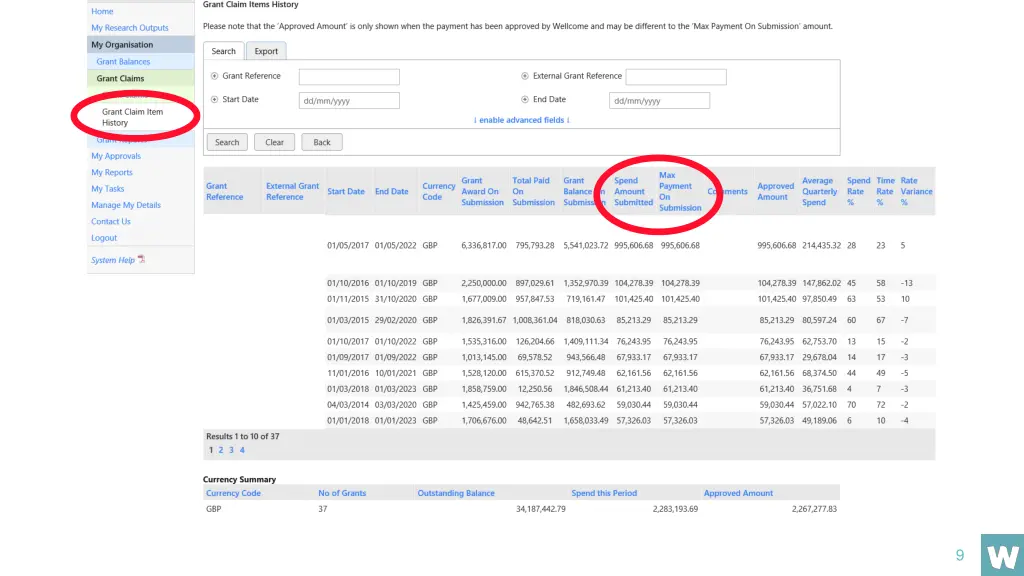
Task: Select the External Grant Reference radio button
Action: click(524, 76)
